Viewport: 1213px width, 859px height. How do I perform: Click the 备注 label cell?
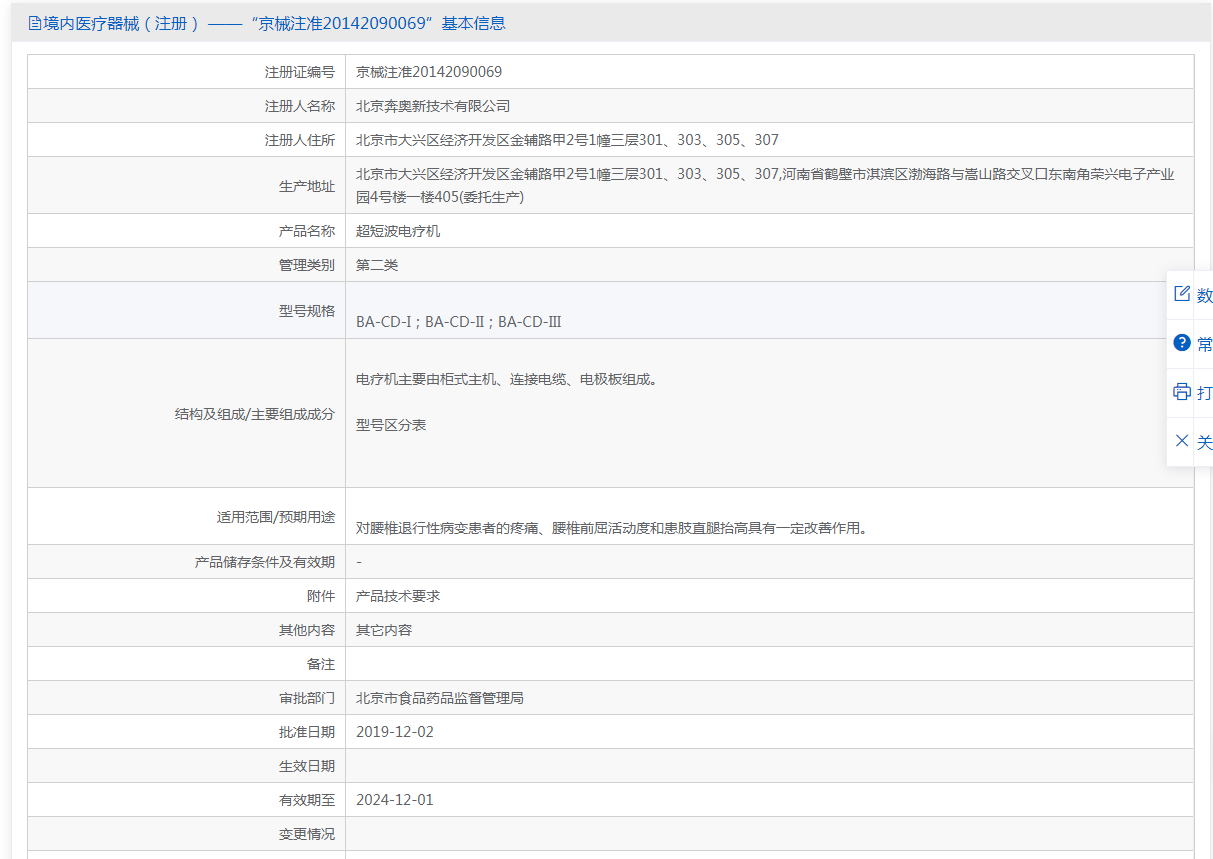point(186,664)
